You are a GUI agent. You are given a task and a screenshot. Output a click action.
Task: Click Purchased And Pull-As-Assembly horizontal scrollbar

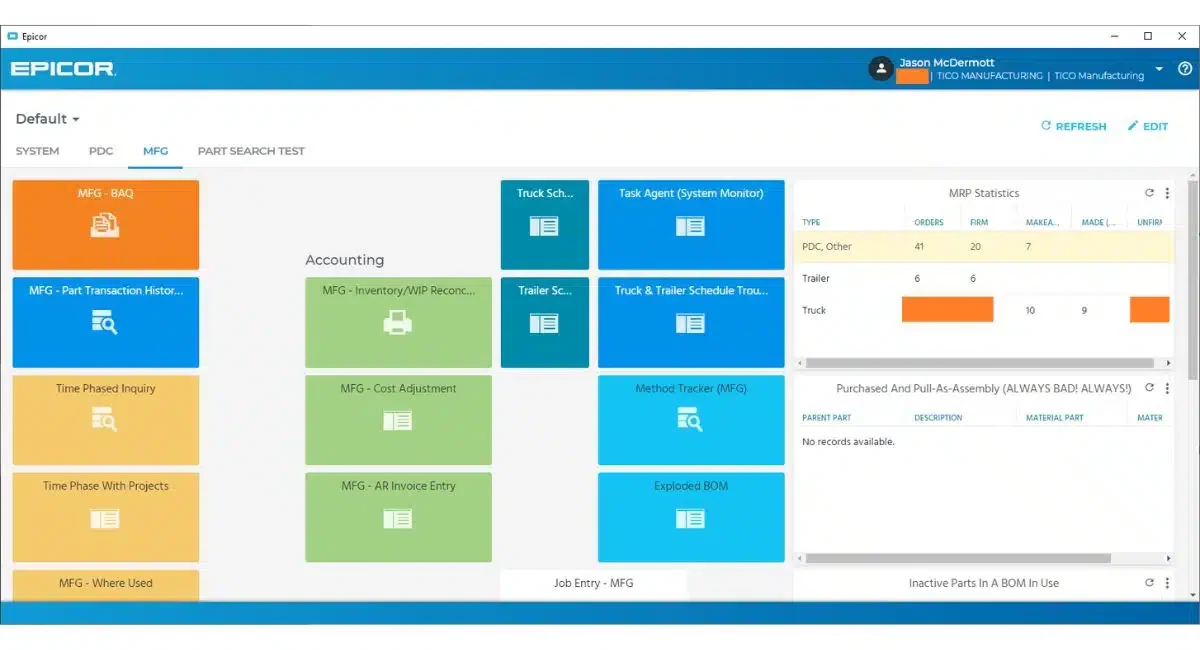click(958, 558)
